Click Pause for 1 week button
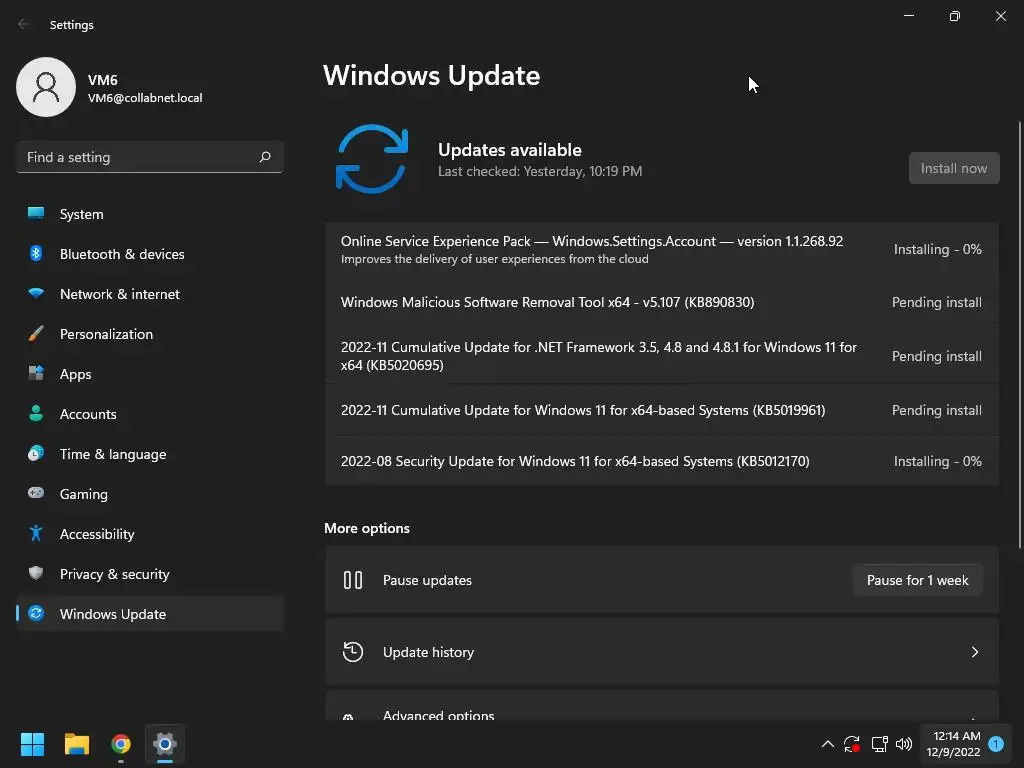 917,580
